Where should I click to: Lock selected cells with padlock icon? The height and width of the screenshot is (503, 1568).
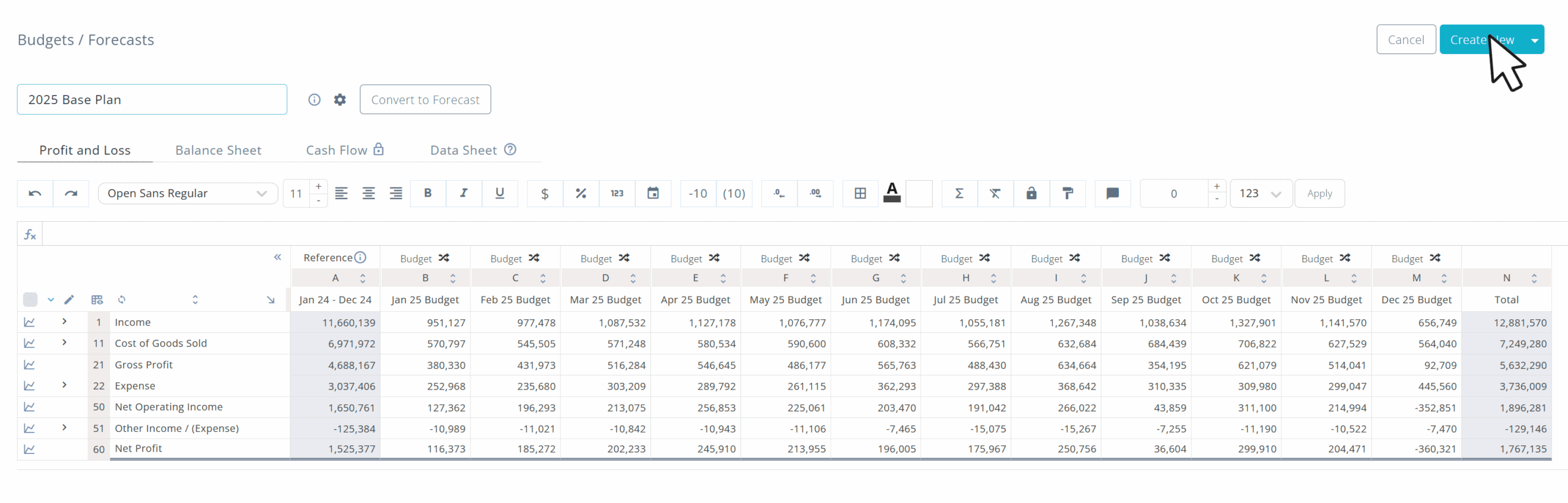(x=1031, y=194)
